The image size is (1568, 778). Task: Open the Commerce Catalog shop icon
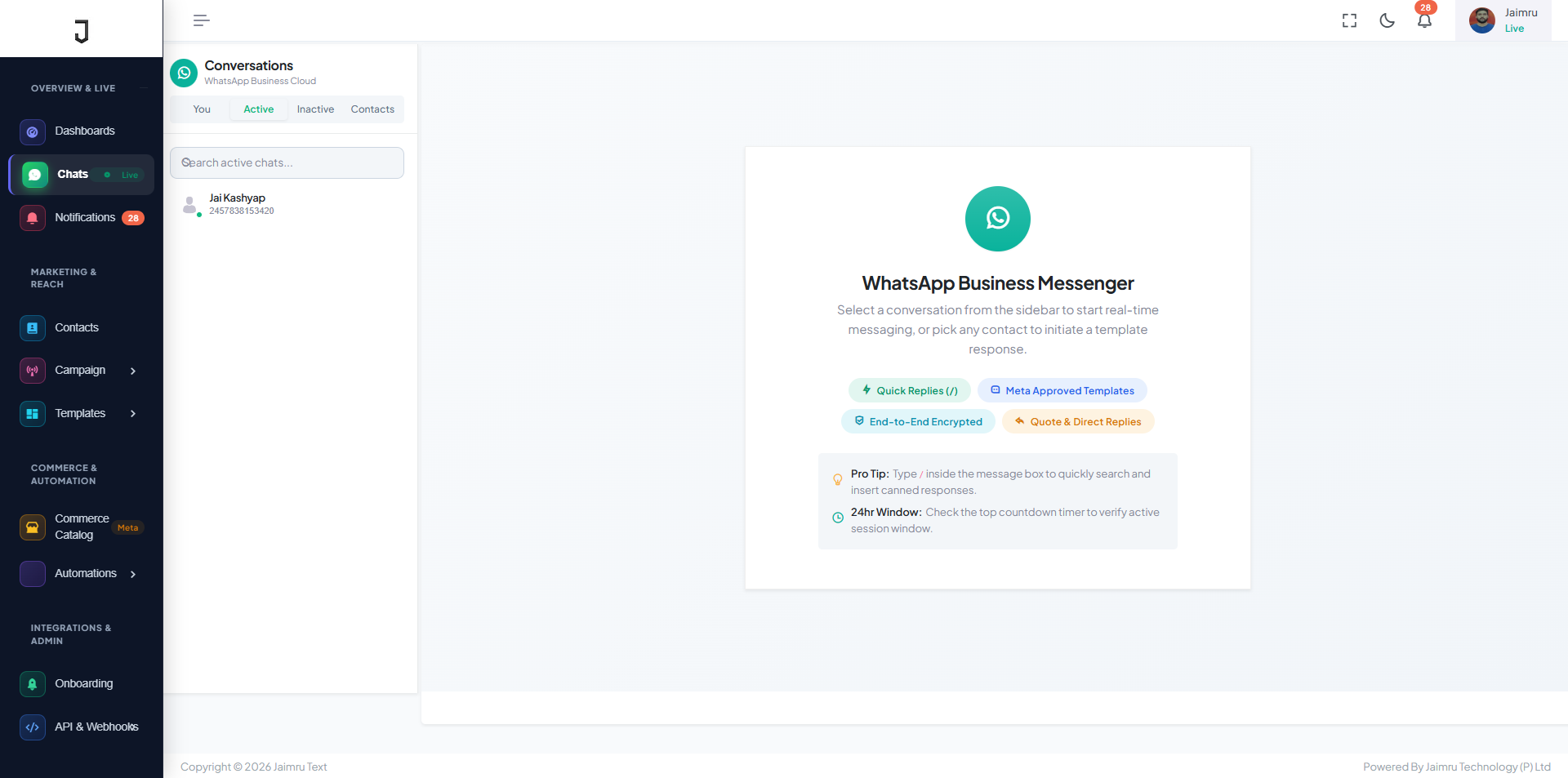click(x=32, y=527)
